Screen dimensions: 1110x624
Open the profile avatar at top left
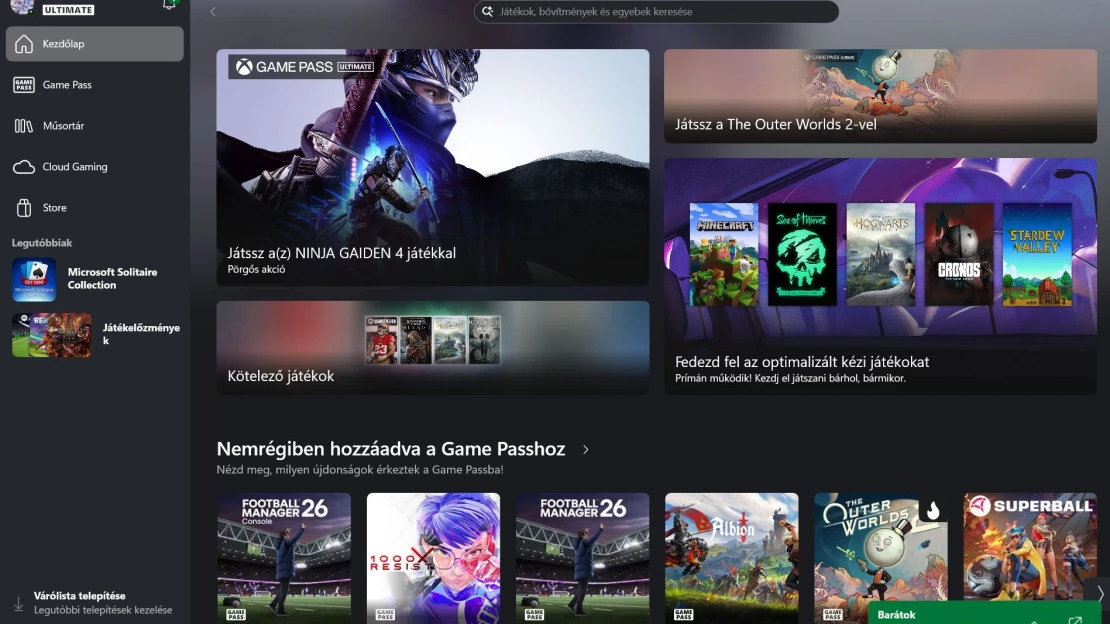pos(22,6)
